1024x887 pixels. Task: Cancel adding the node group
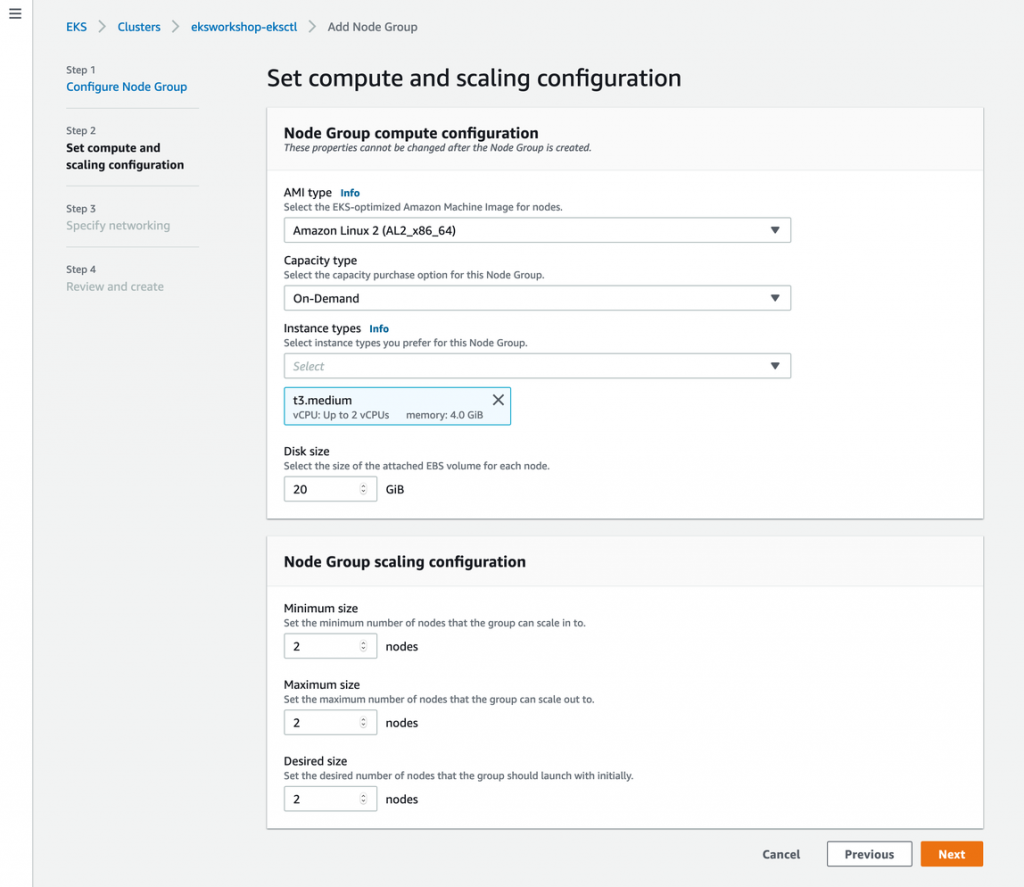click(x=781, y=854)
